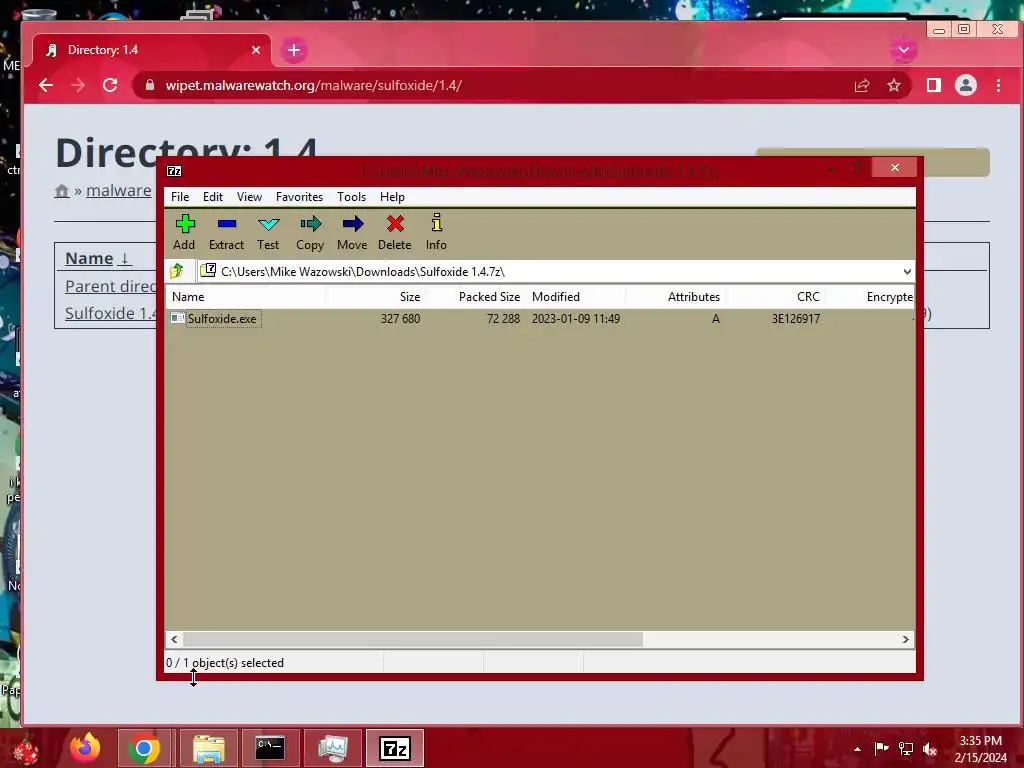Open 7-Zip View menu
The height and width of the screenshot is (768, 1024).
pos(249,197)
